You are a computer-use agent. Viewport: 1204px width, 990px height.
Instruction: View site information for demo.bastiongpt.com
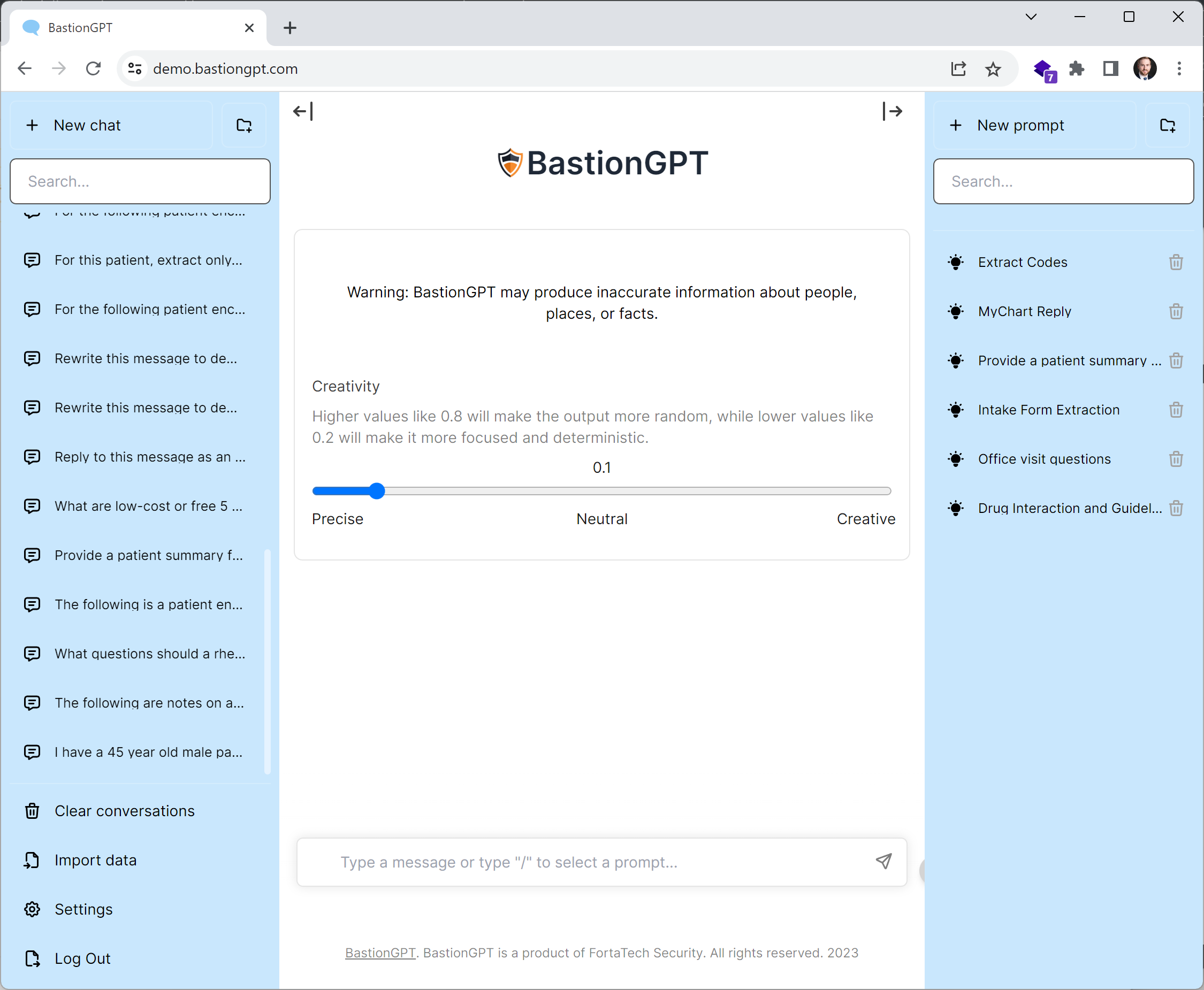135,69
